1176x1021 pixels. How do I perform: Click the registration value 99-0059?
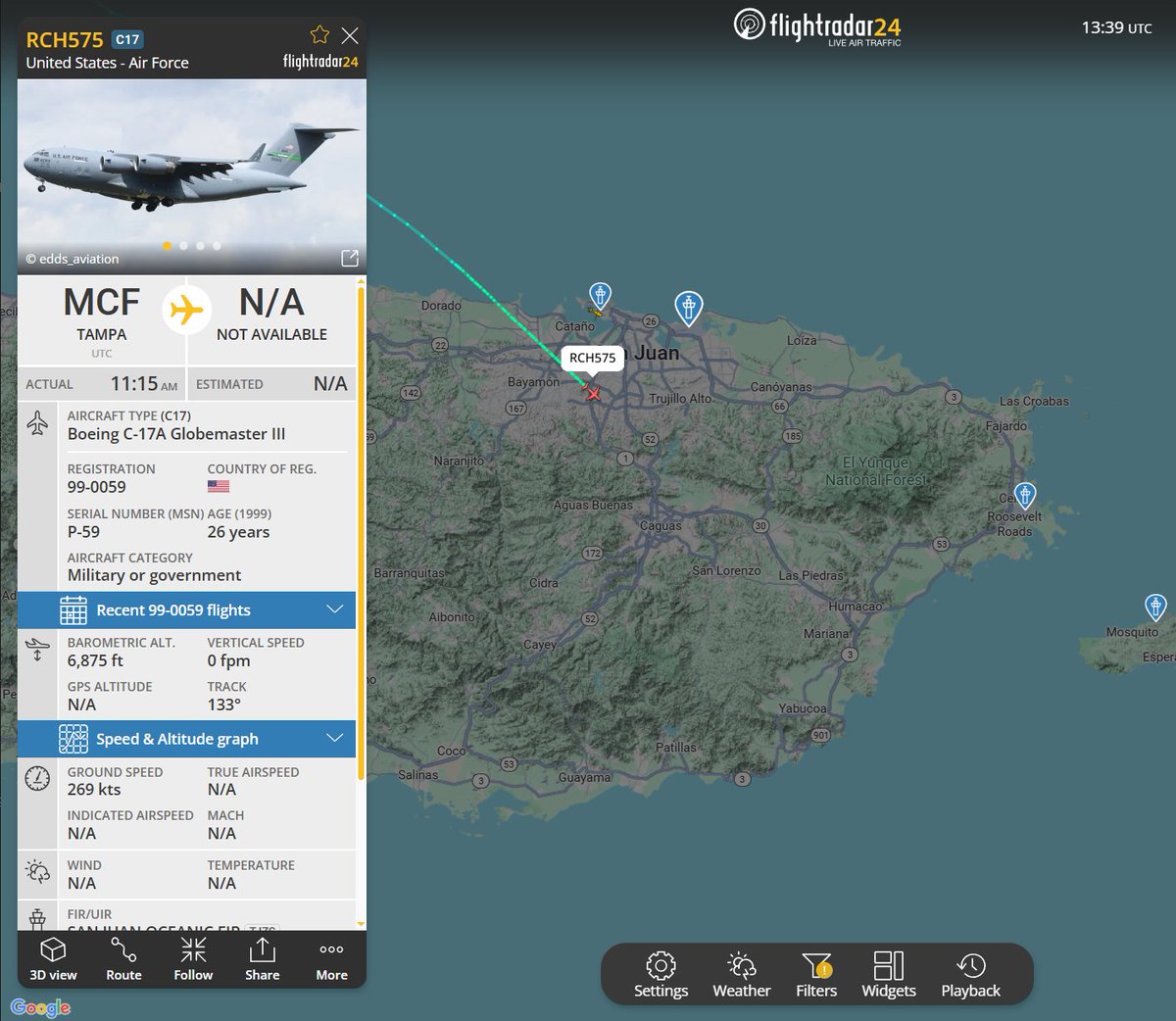(97, 487)
